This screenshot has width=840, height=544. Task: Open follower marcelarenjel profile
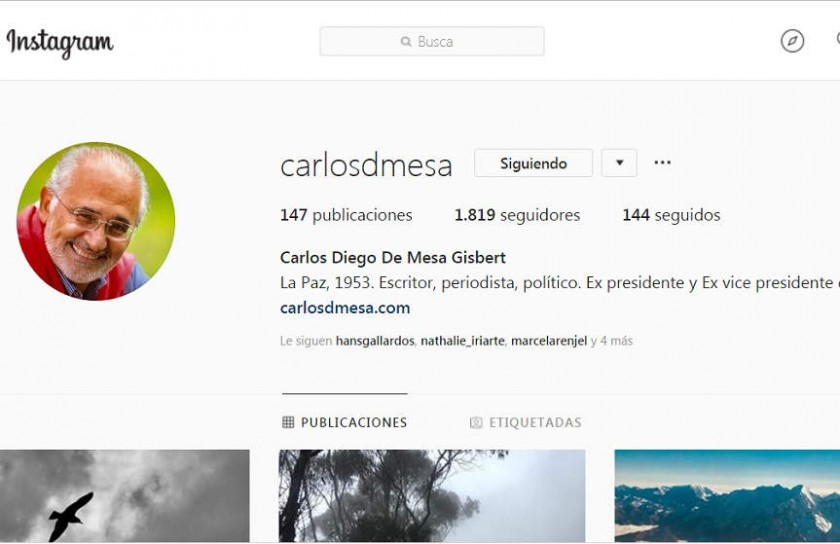(549, 341)
